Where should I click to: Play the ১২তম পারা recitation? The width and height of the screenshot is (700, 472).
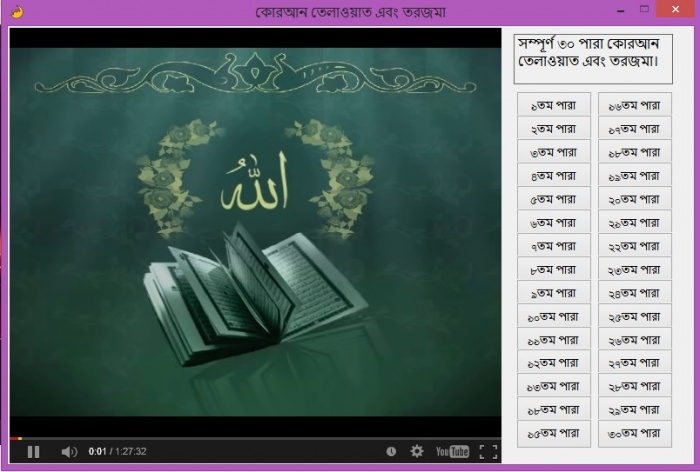pos(554,363)
